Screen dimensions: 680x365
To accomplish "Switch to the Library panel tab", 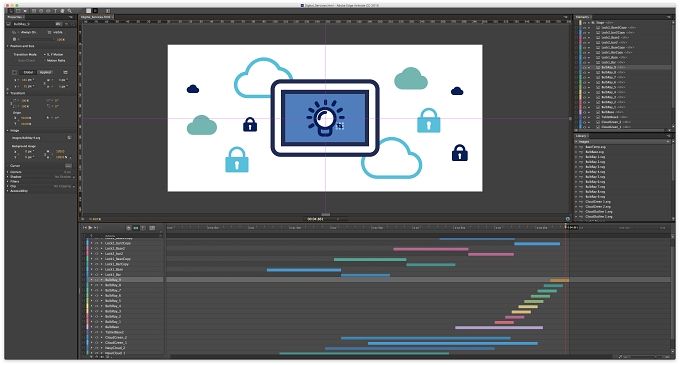I will point(581,136).
